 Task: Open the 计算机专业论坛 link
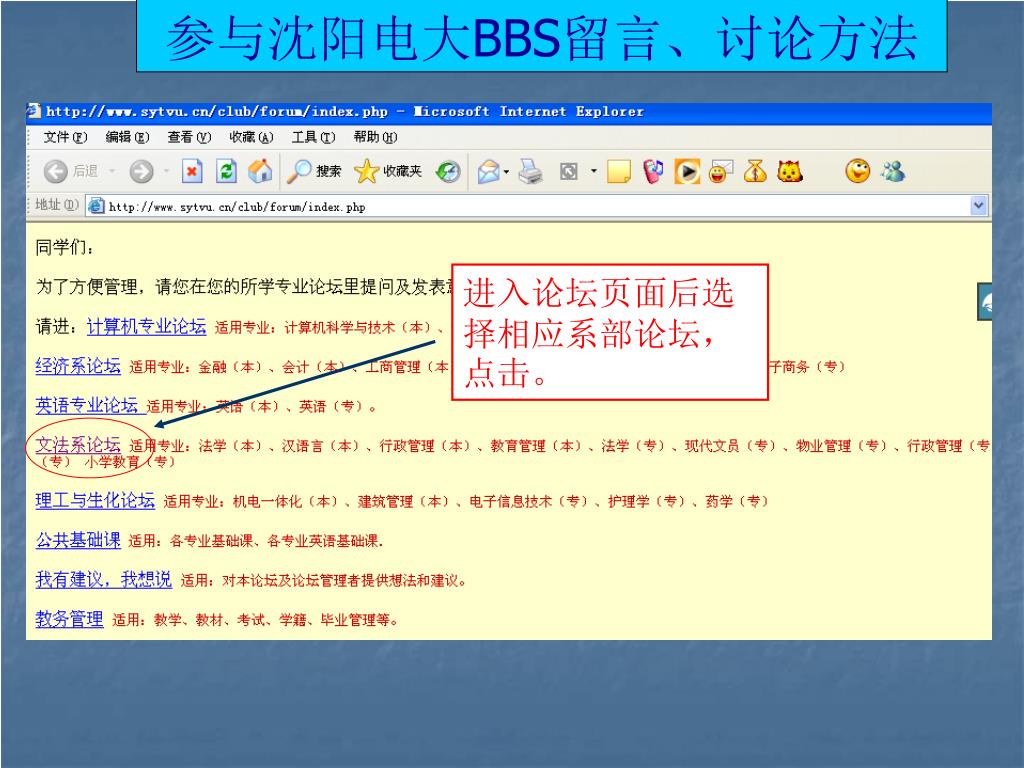click(146, 327)
